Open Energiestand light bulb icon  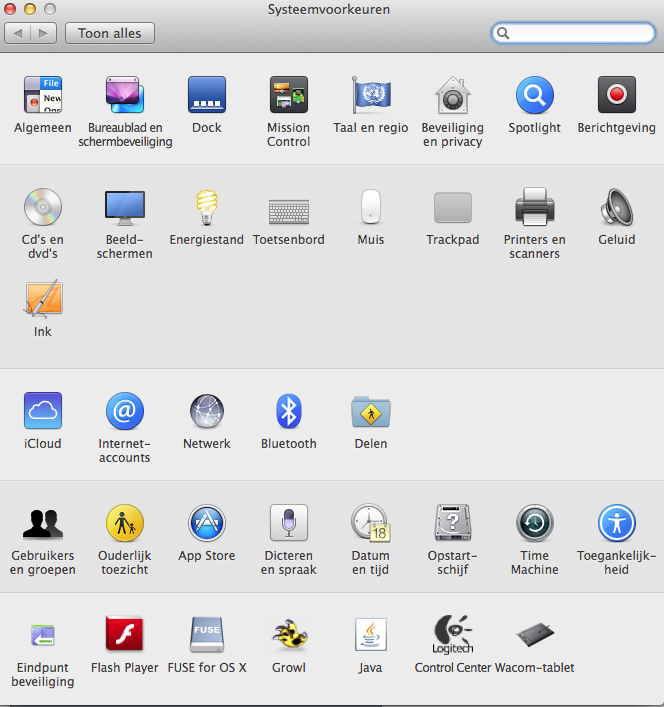click(x=207, y=207)
